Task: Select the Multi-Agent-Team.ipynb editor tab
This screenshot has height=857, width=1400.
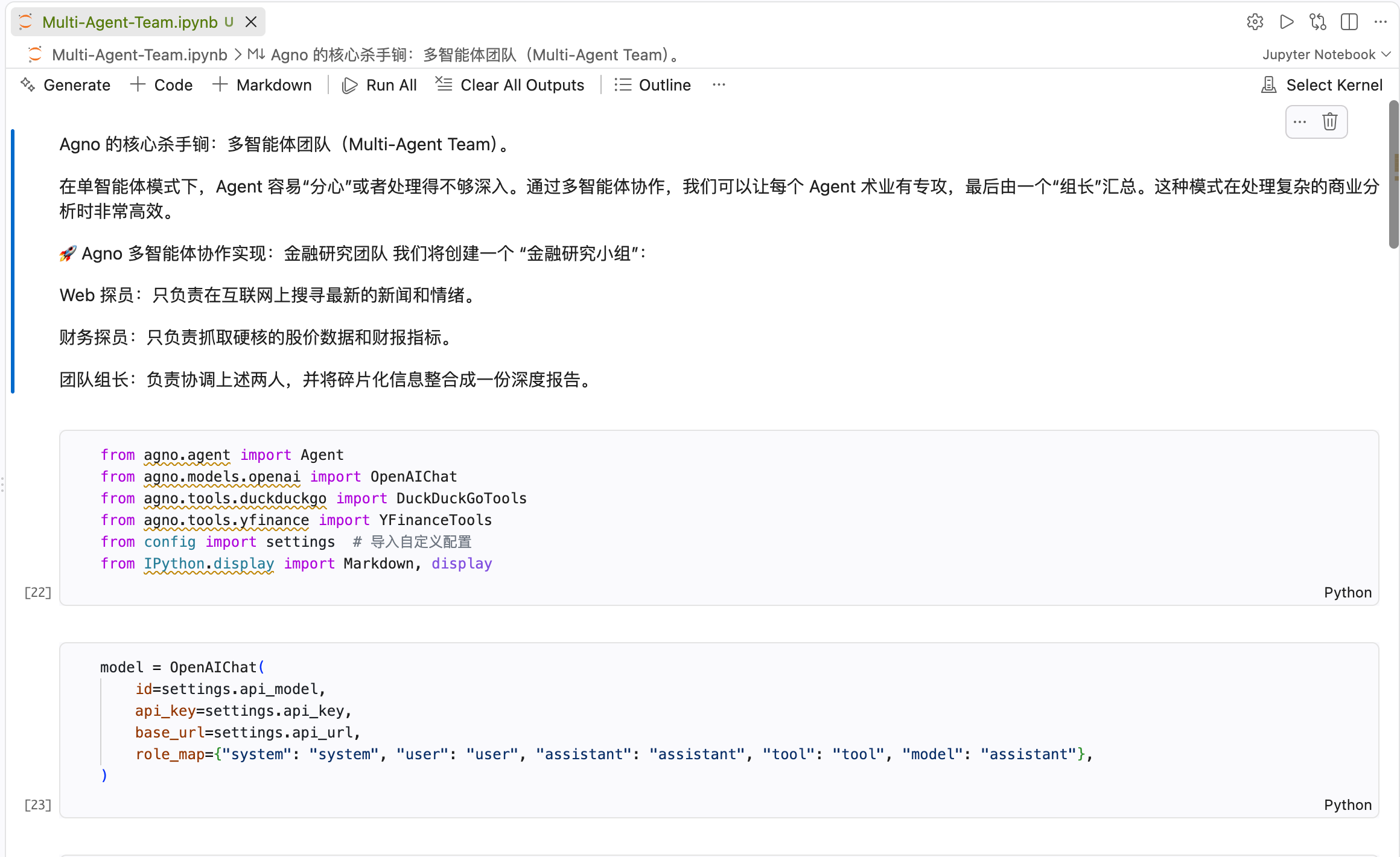Action: 138,22
